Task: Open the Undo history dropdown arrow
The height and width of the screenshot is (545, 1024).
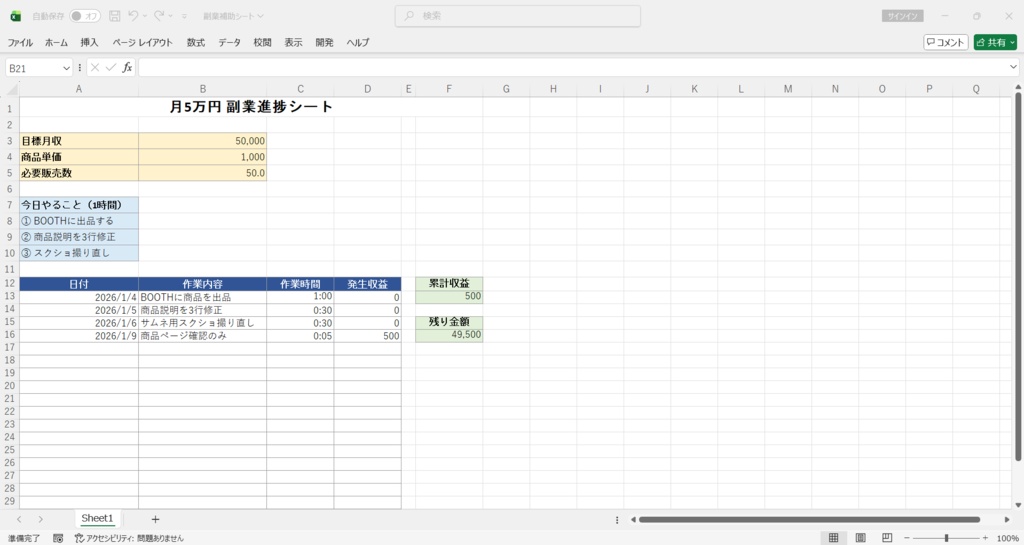Action: [x=144, y=16]
